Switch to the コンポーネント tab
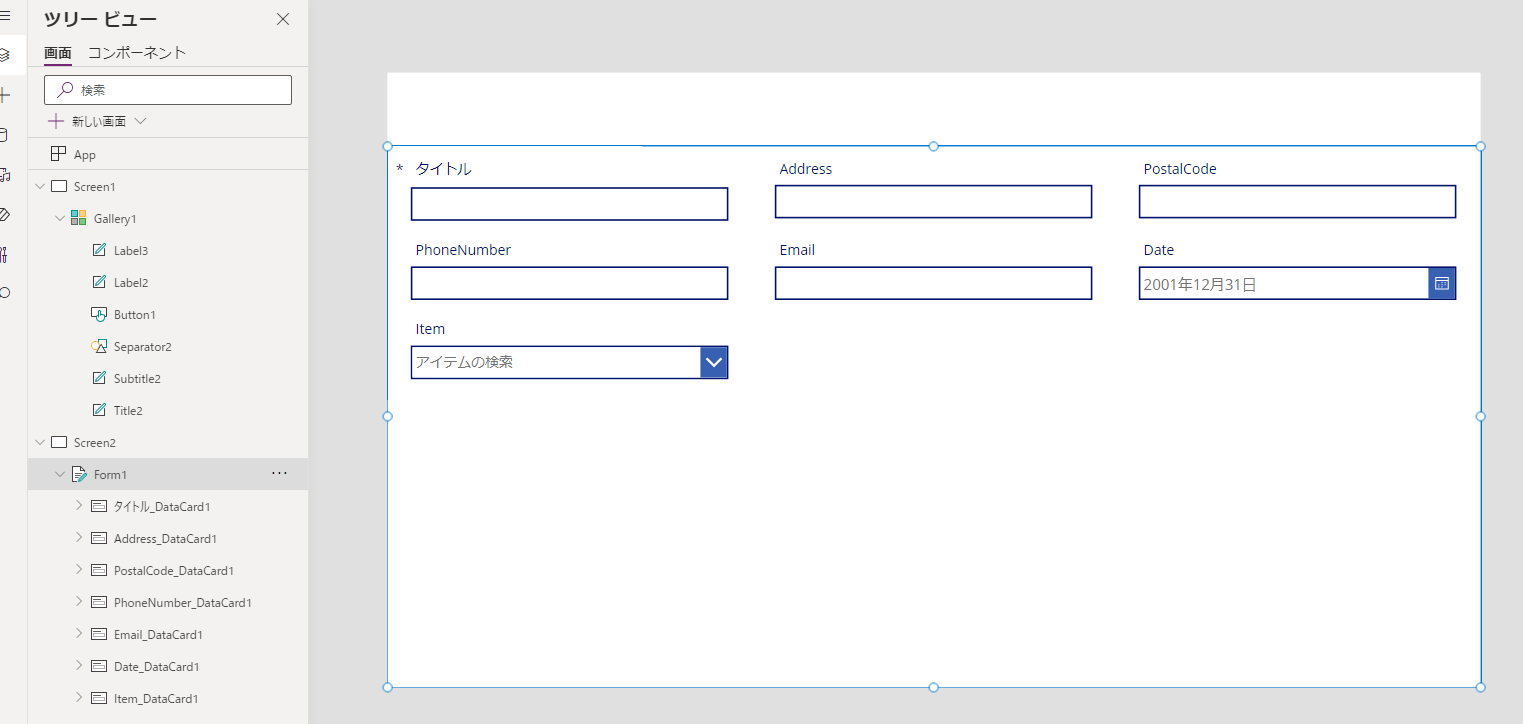 137,53
